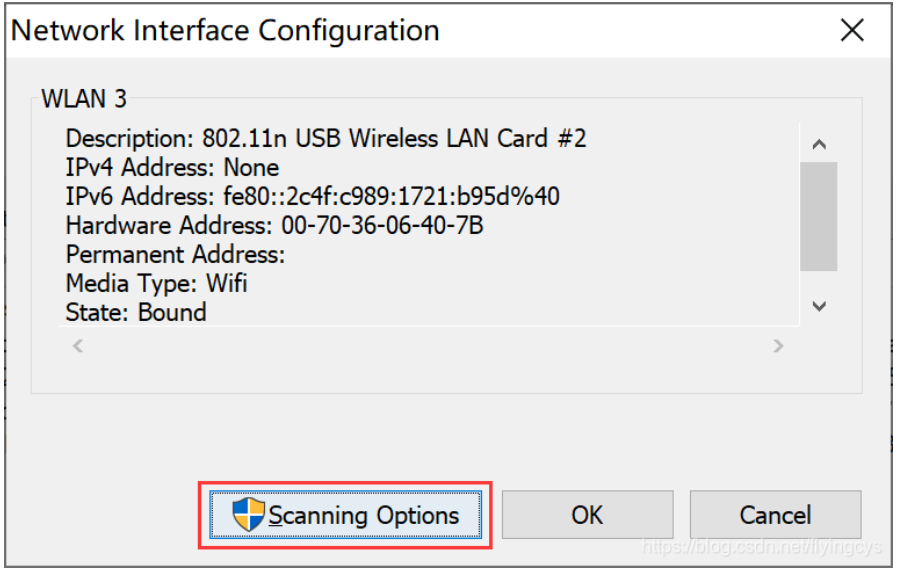This screenshot has height=572, width=900.
Task: Select the Hardware Address 00-70-36-06-40-7B line
Action: pyautogui.click(x=274, y=226)
